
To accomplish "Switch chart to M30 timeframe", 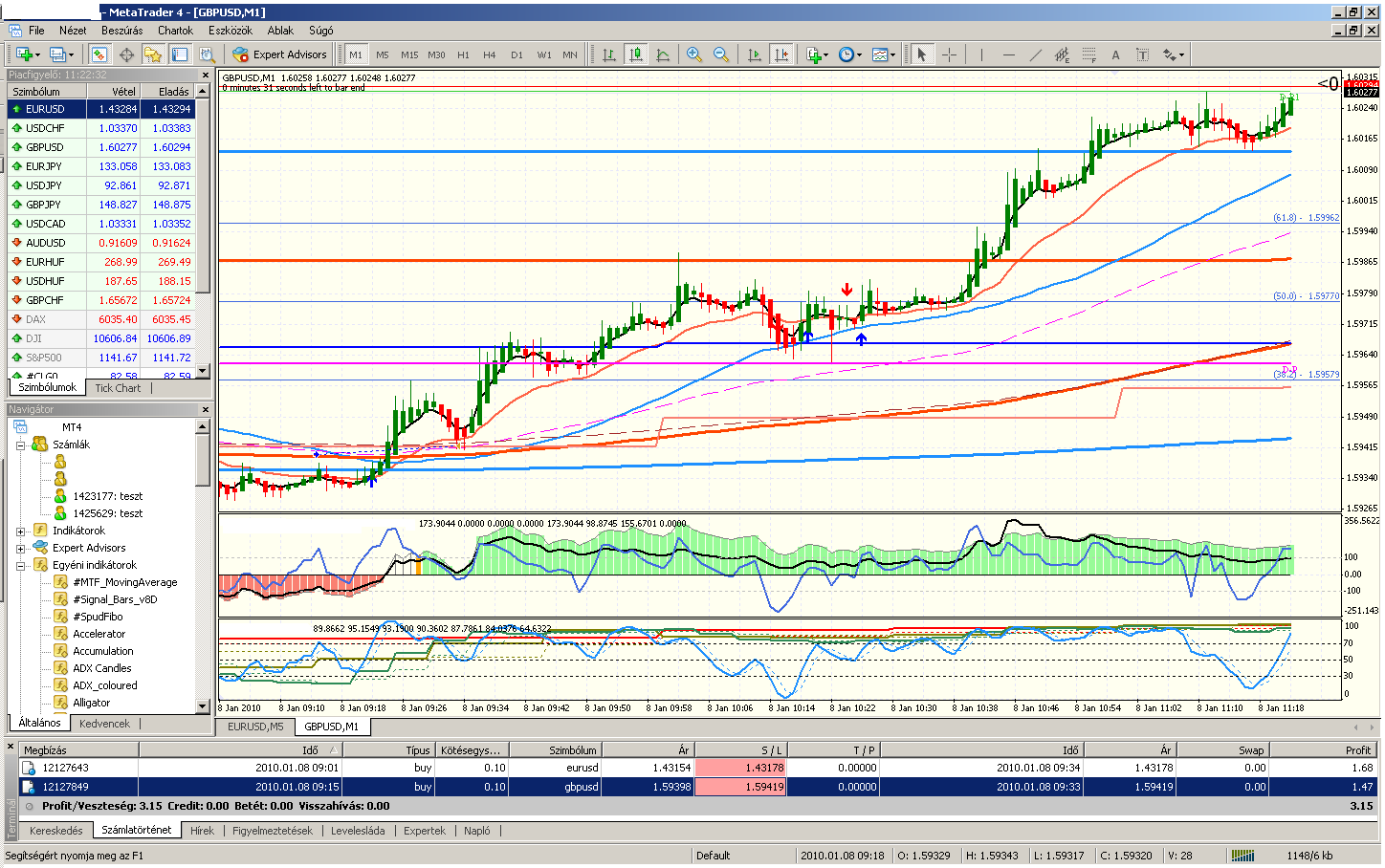I will tap(436, 54).
